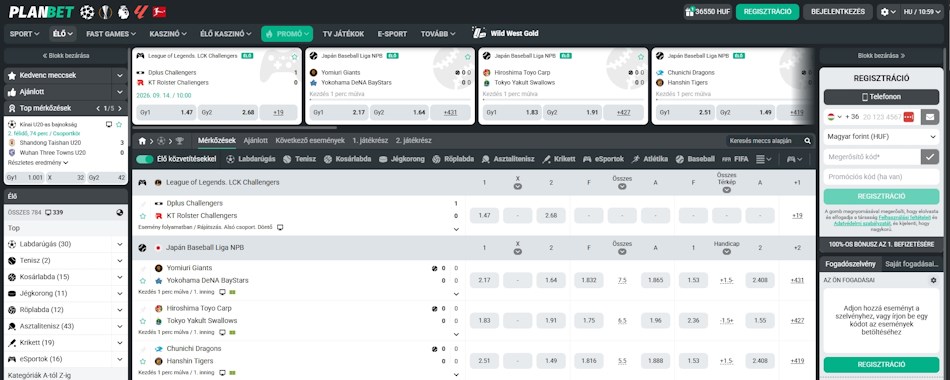Filter by Labdarúgás in sports bar
The image size is (950, 380).
[251, 159]
